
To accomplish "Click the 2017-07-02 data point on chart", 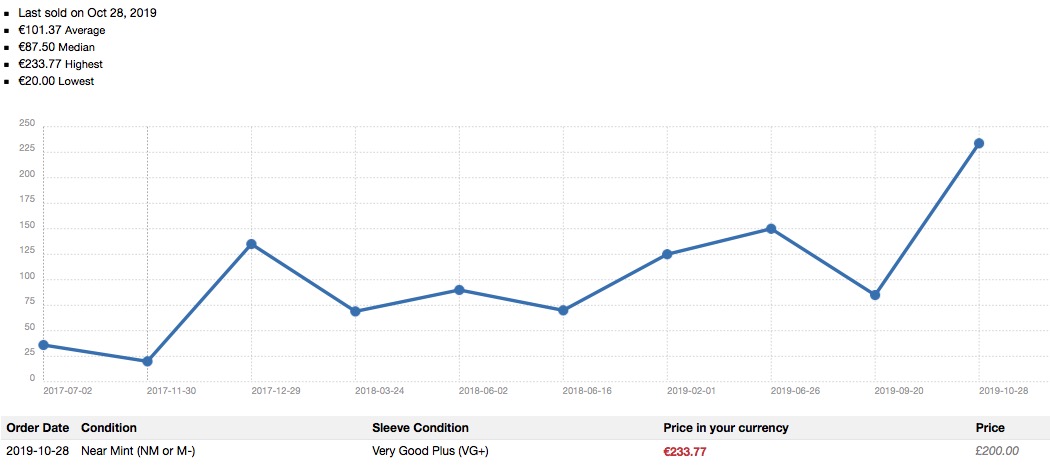I will point(43,345).
